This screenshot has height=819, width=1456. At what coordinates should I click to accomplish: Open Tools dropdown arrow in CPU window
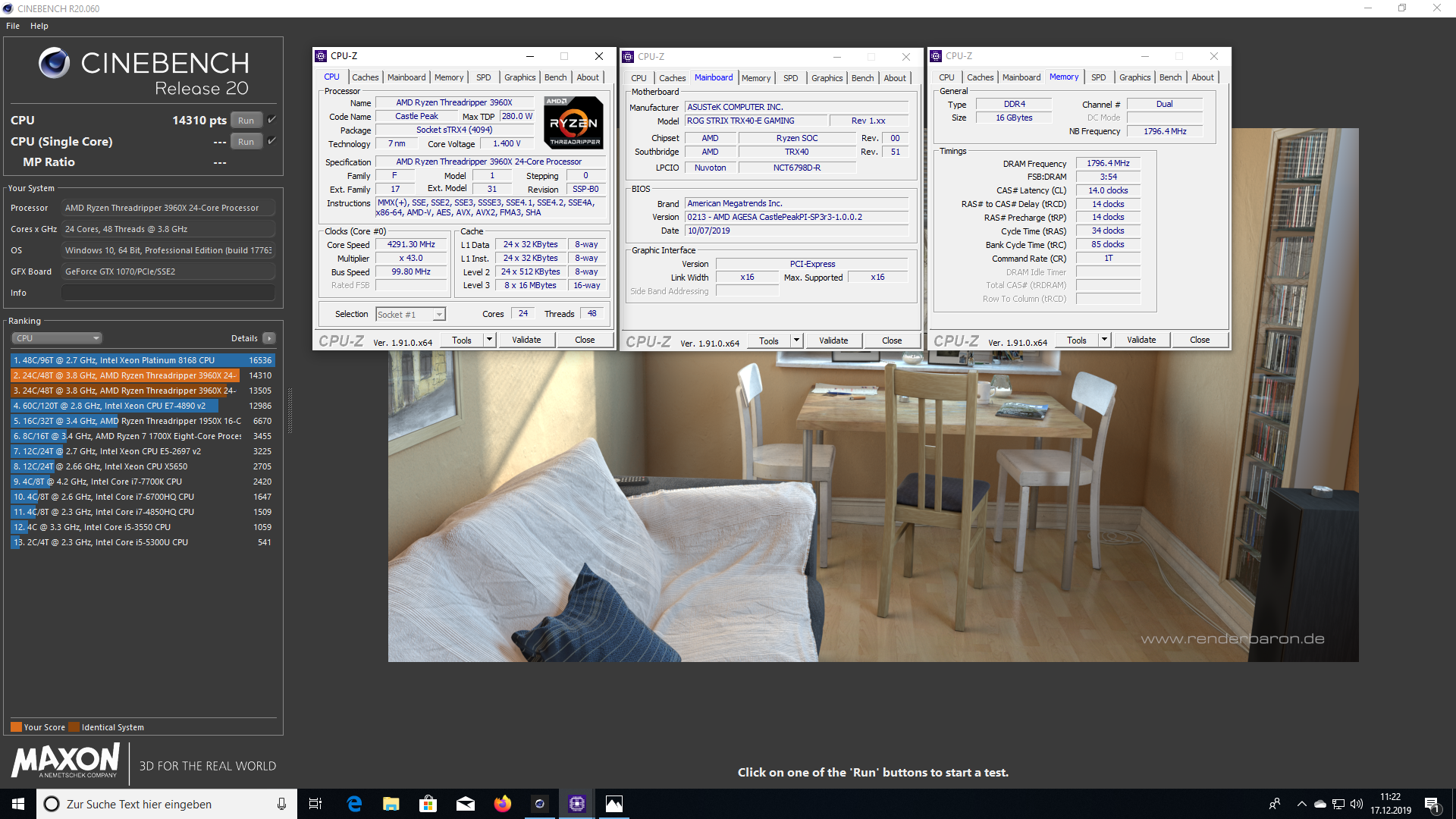(x=490, y=340)
